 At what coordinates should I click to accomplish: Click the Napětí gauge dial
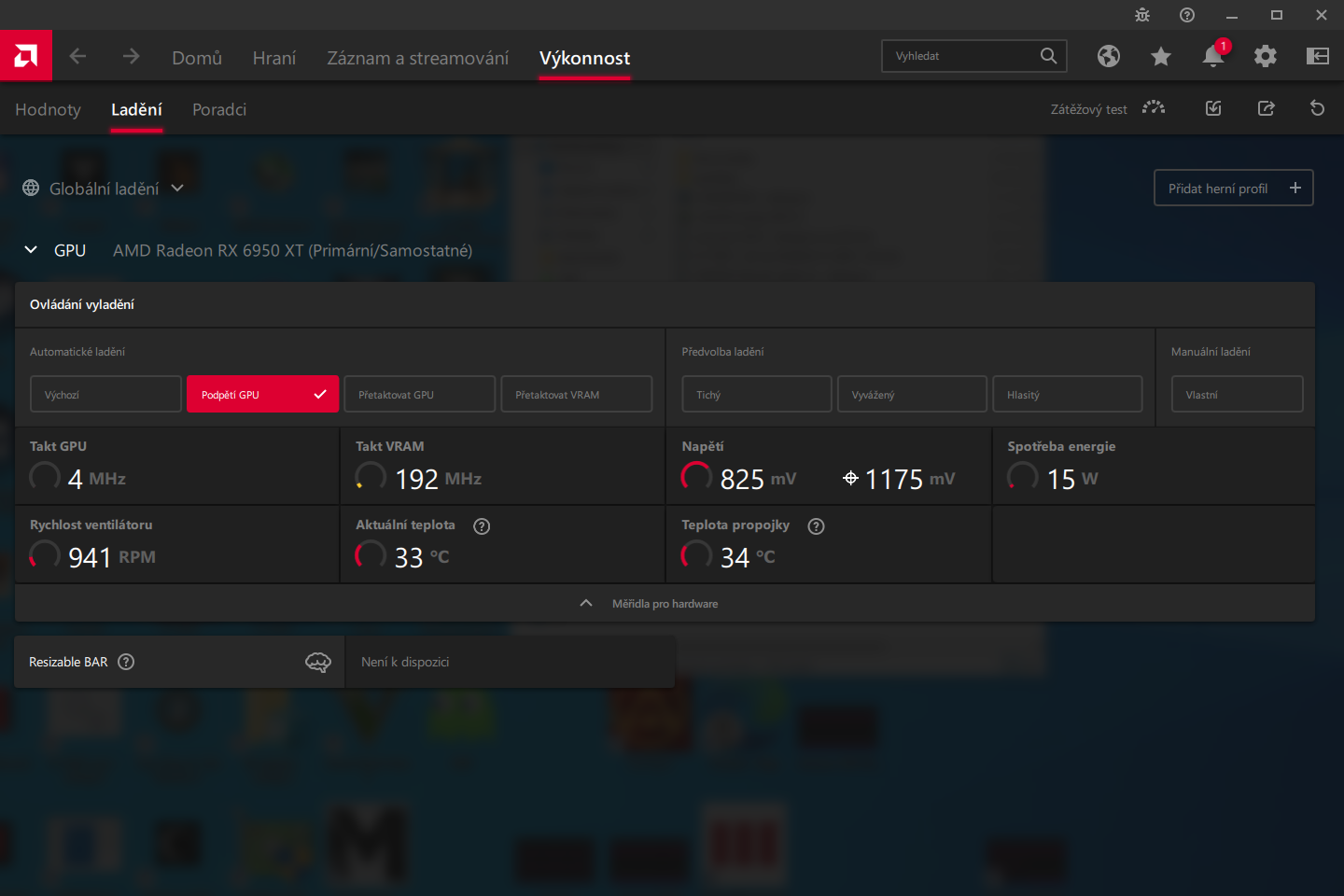(696, 477)
